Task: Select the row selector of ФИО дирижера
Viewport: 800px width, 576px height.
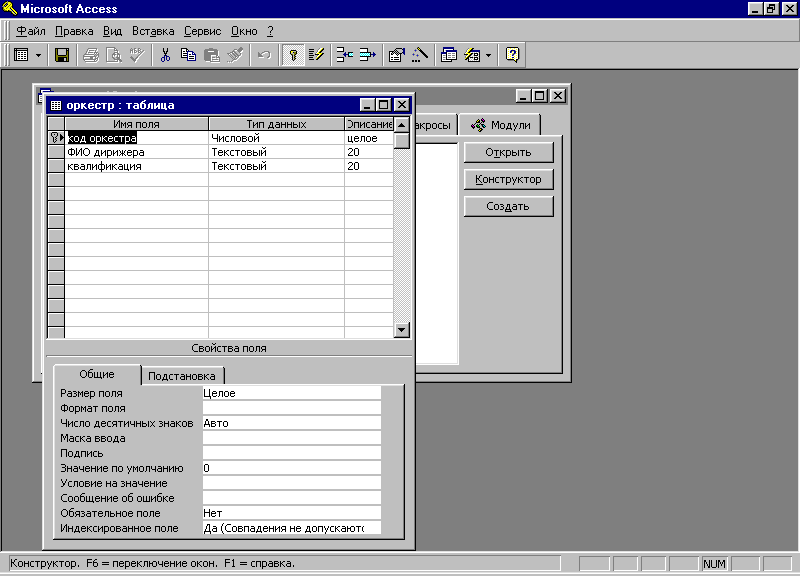Action: click(56, 152)
